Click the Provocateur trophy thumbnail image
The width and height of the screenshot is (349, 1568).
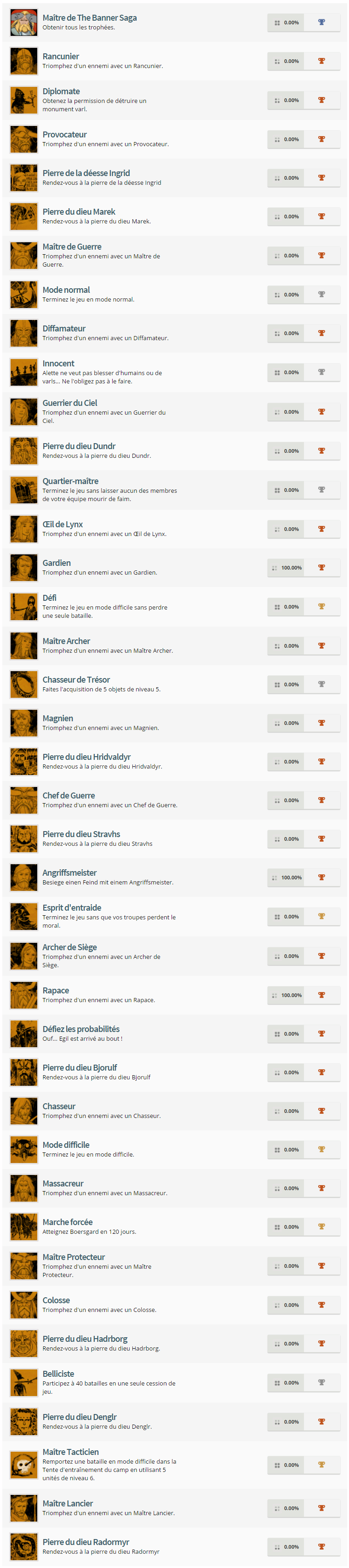pos(24,139)
